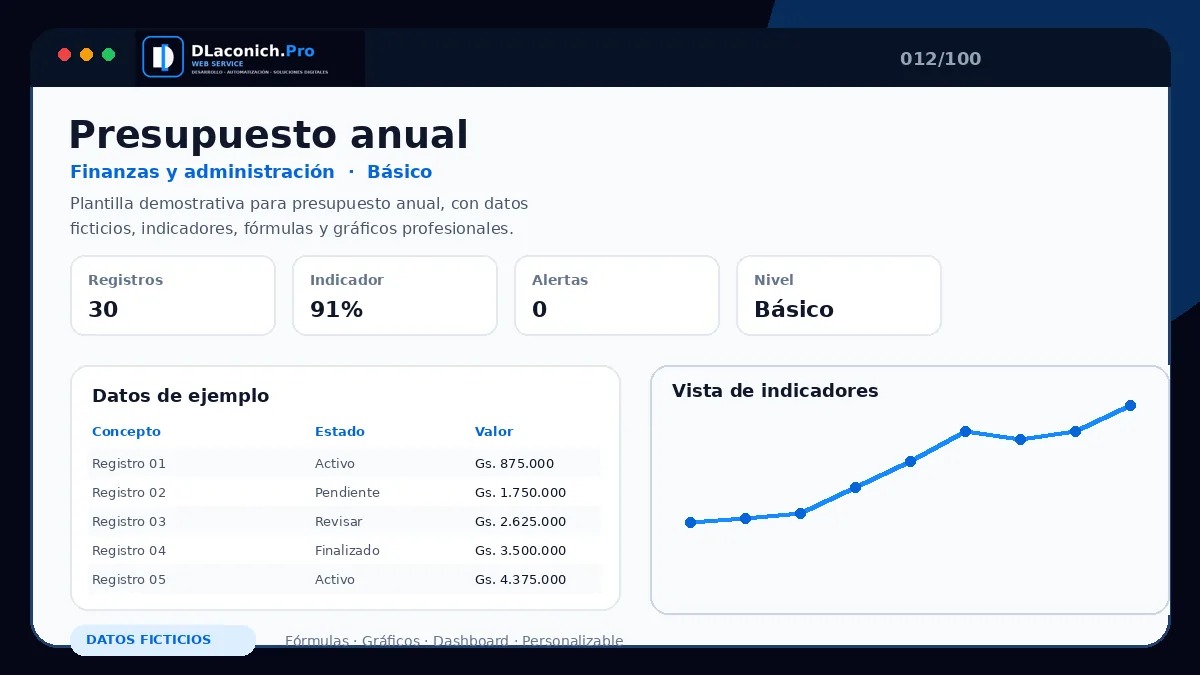The height and width of the screenshot is (675, 1200).
Task: Click the Gs. 2.625.000 value
Action: pos(520,522)
